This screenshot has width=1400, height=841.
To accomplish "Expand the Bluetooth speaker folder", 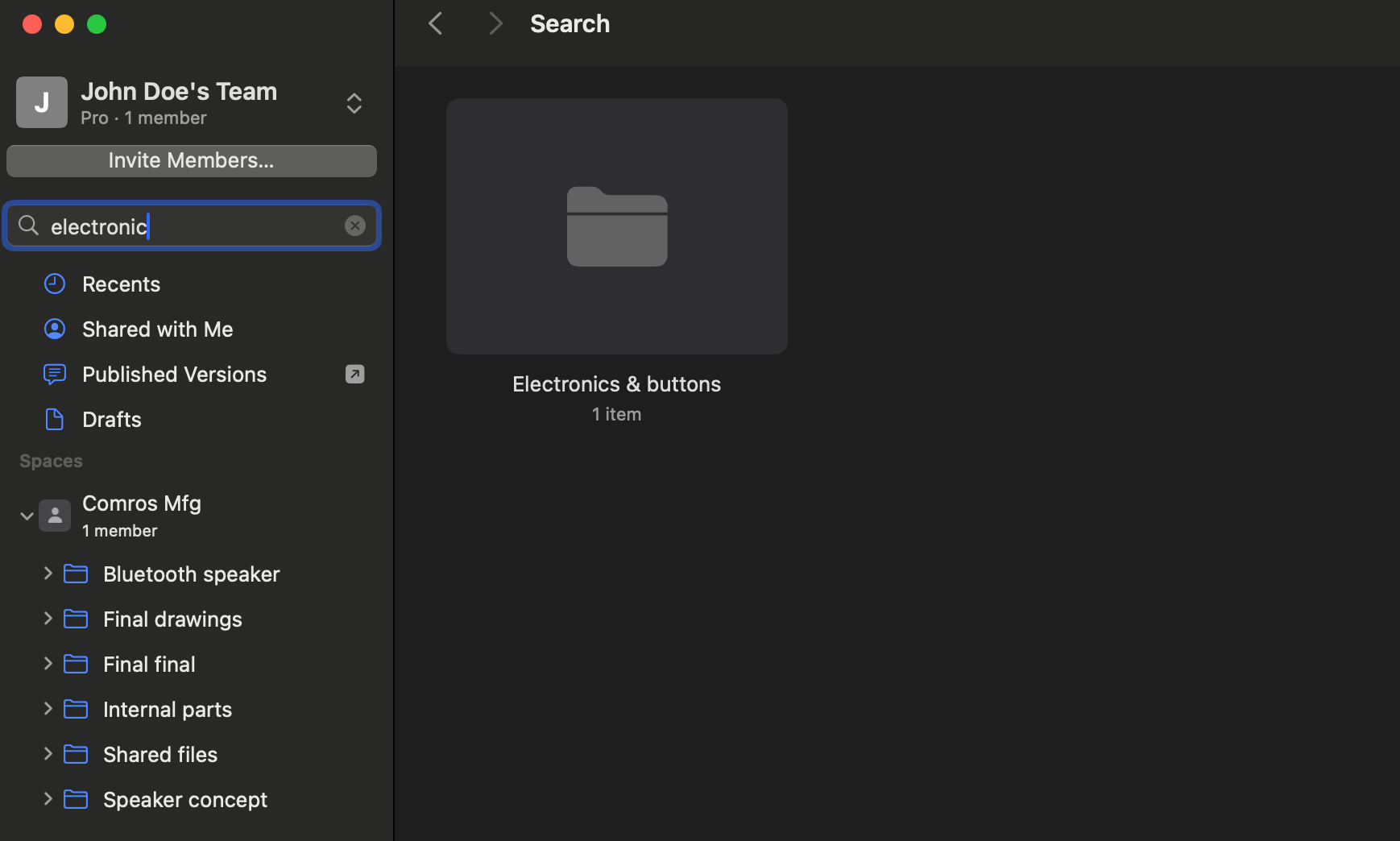I will (x=48, y=574).
